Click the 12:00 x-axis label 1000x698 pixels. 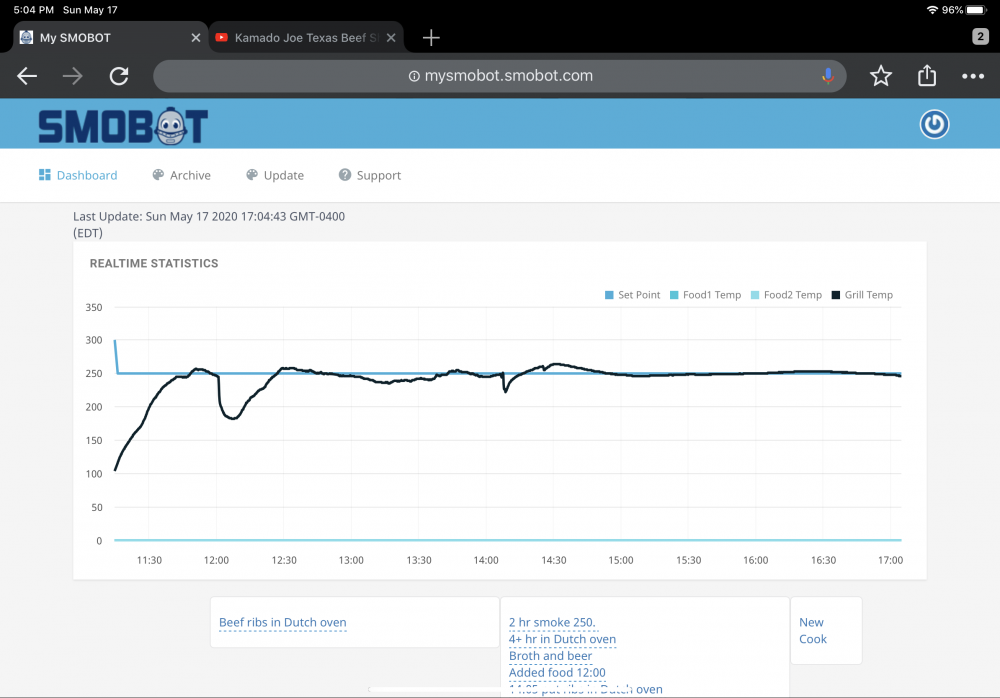click(x=216, y=560)
